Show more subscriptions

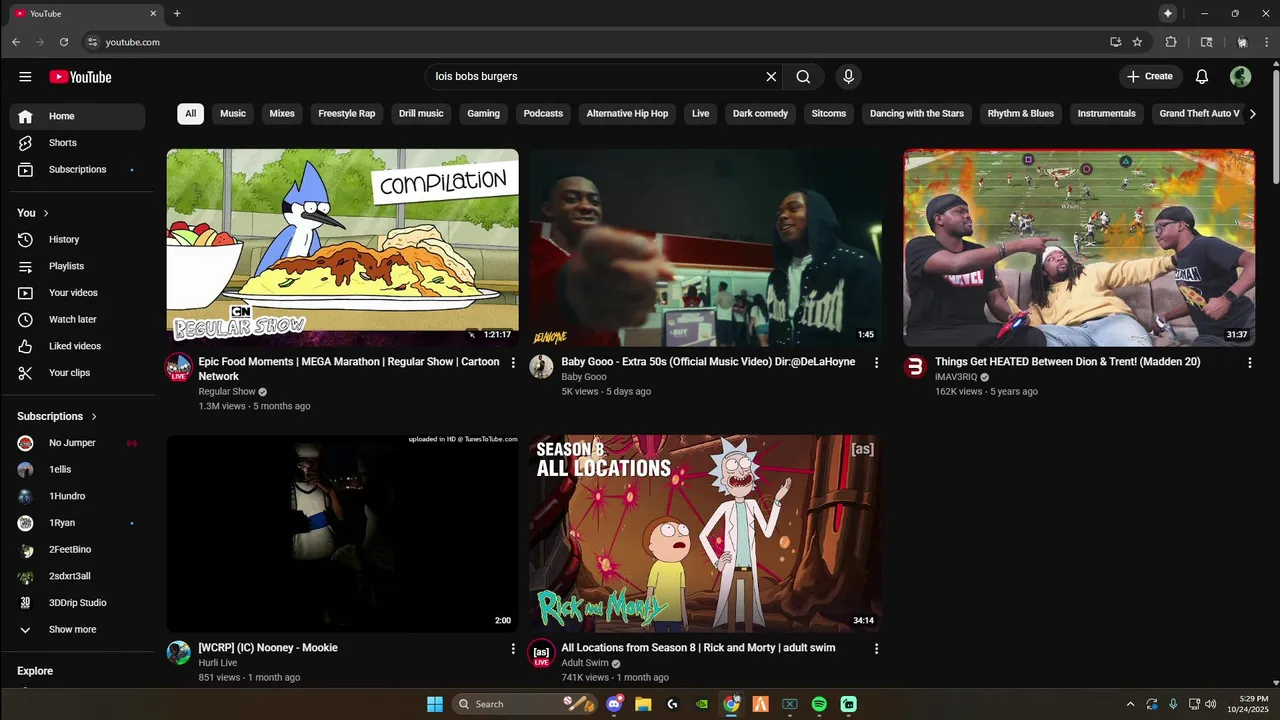[77, 630]
